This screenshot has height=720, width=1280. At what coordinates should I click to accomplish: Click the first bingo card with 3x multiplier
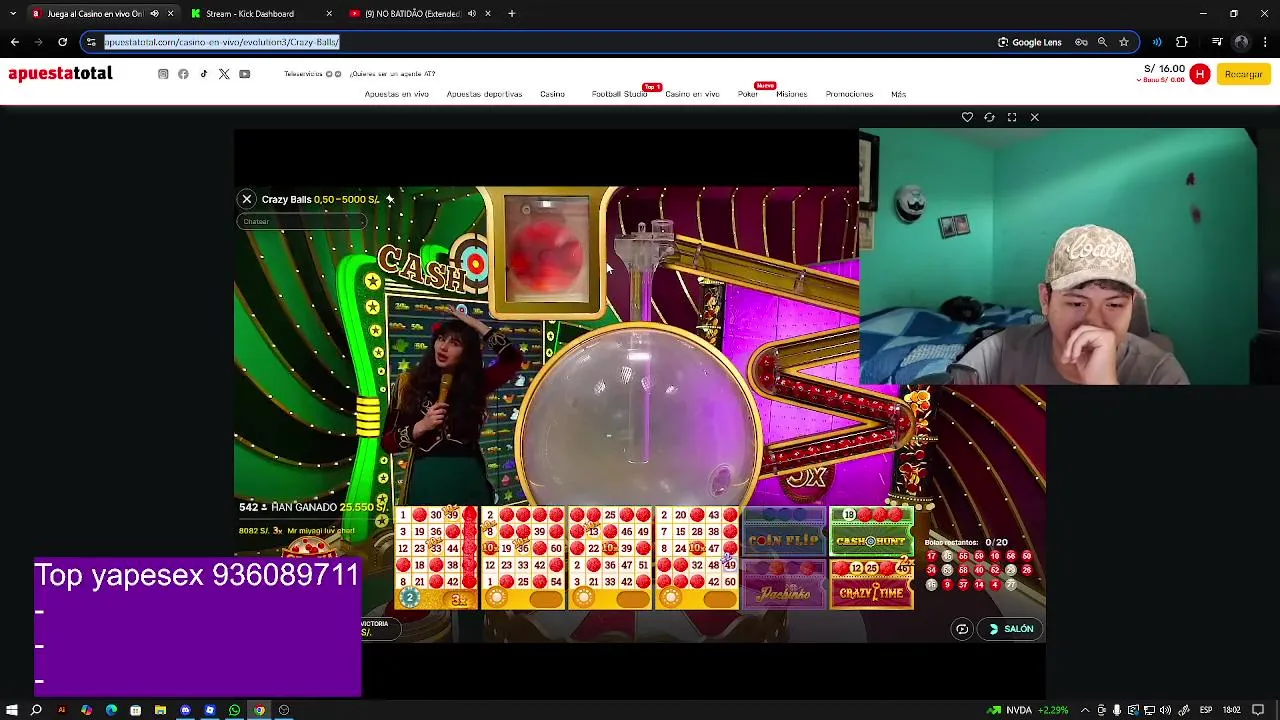pos(436,558)
